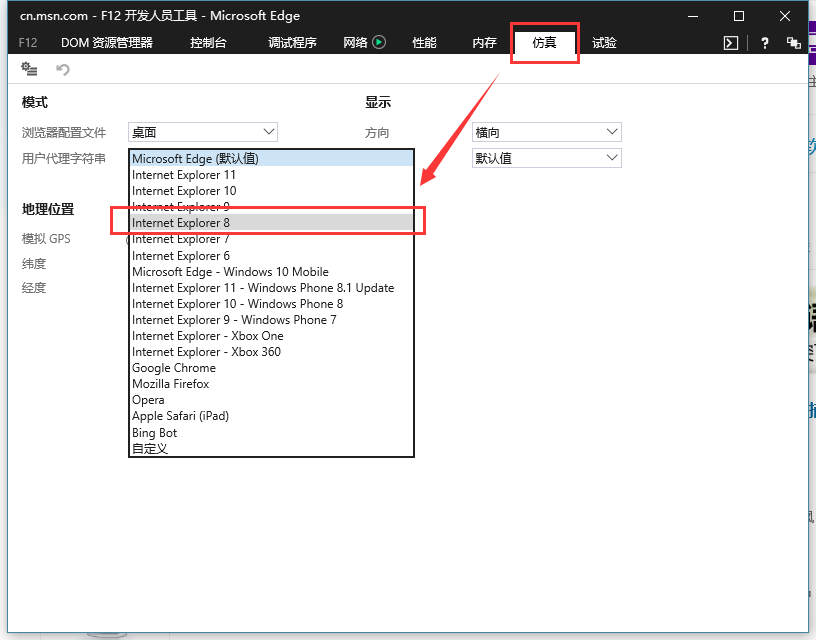816x640 pixels.
Task: Select Apple Safari (iPad) user agent
Action: [180, 416]
